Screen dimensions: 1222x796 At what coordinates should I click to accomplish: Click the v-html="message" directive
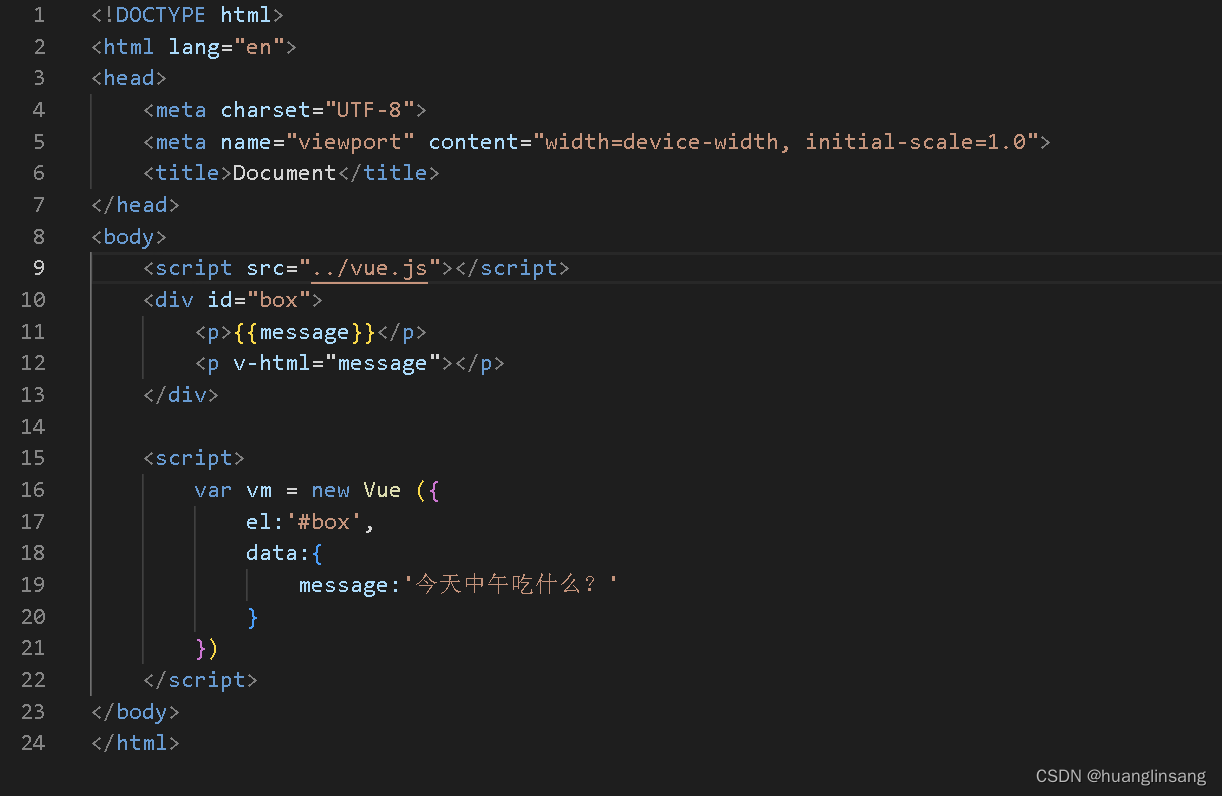click(x=336, y=363)
